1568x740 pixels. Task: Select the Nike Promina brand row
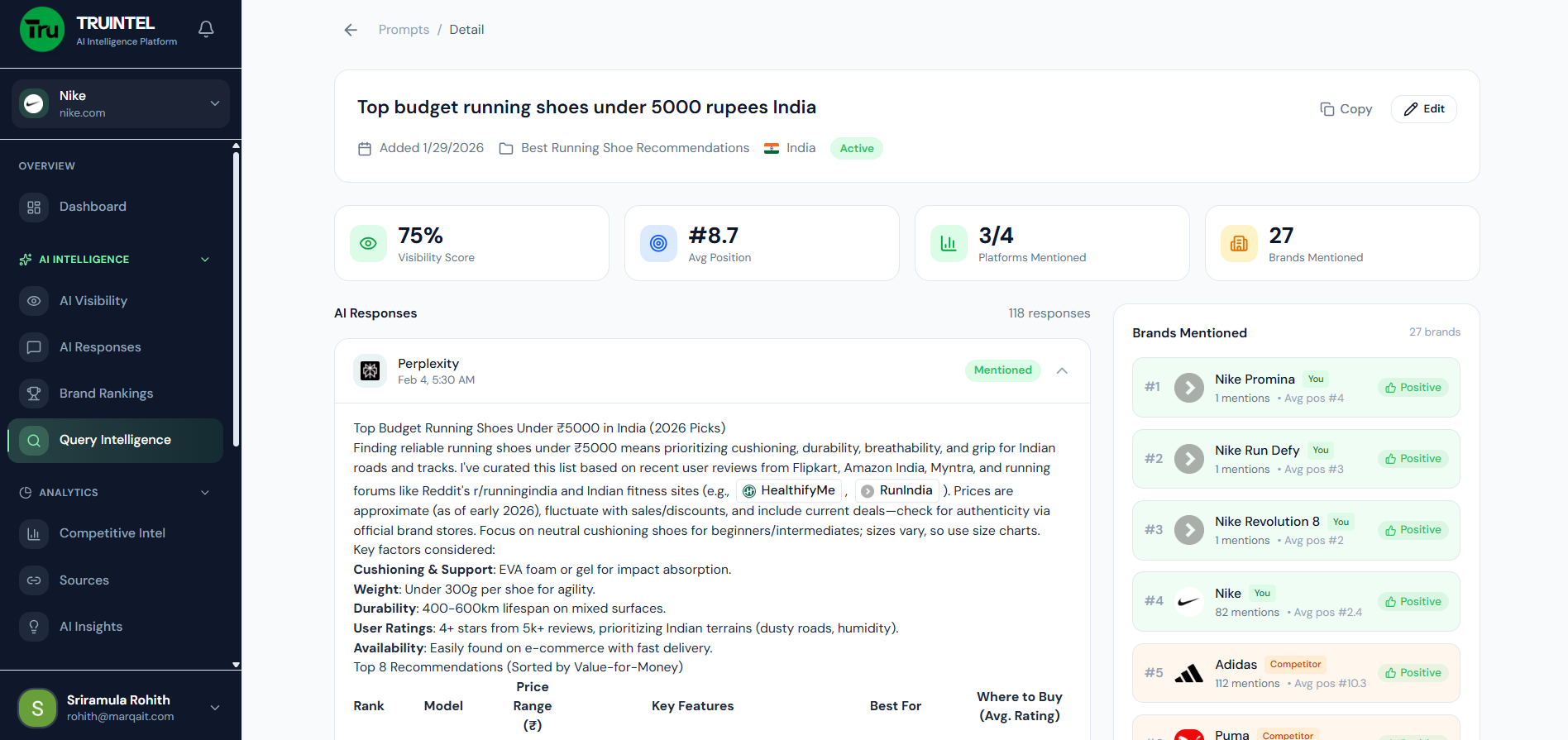point(1295,387)
